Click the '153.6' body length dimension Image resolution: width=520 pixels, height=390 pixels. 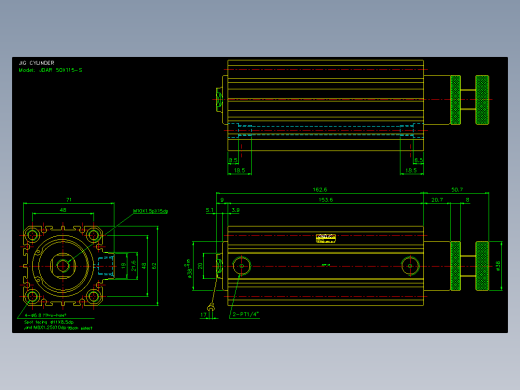(x=326, y=200)
